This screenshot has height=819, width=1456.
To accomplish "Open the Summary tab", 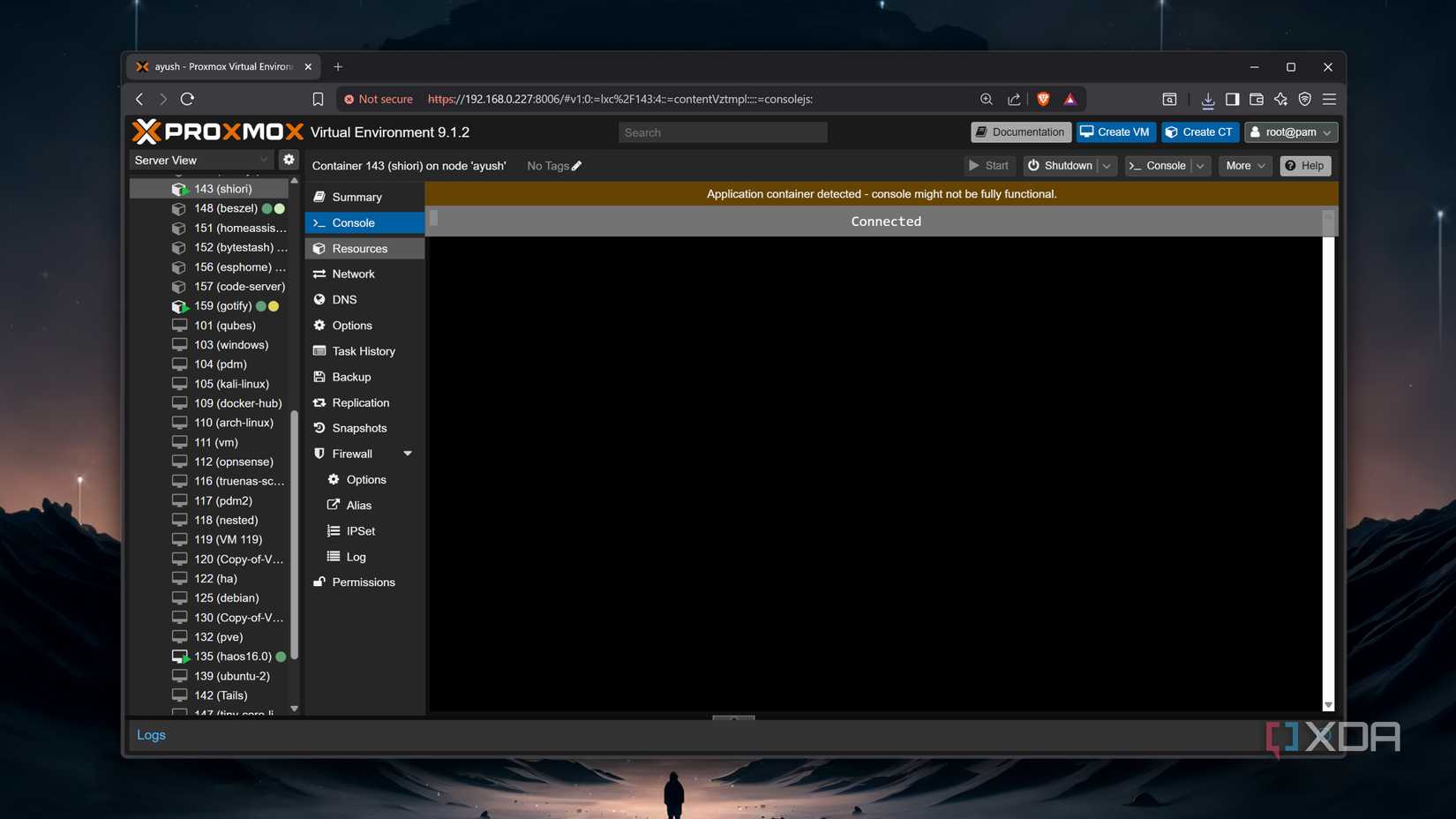I will click(364, 197).
